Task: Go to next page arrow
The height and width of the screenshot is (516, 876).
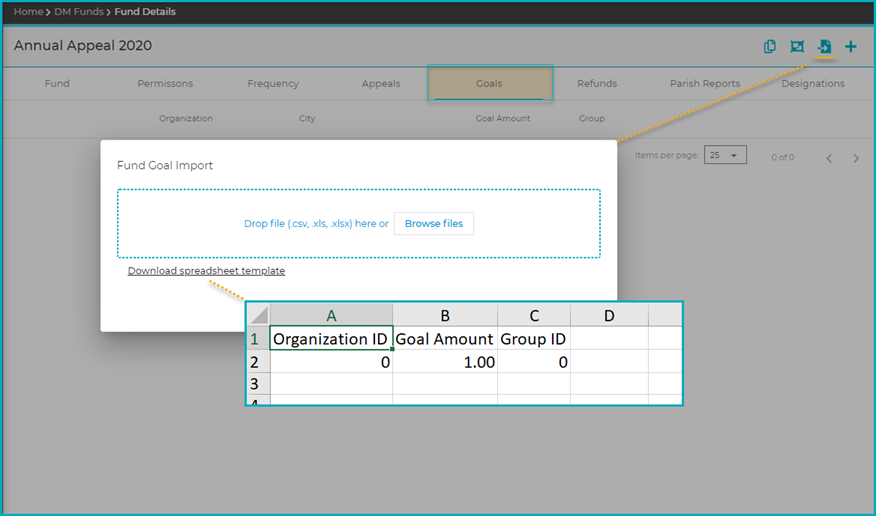Action: point(856,159)
